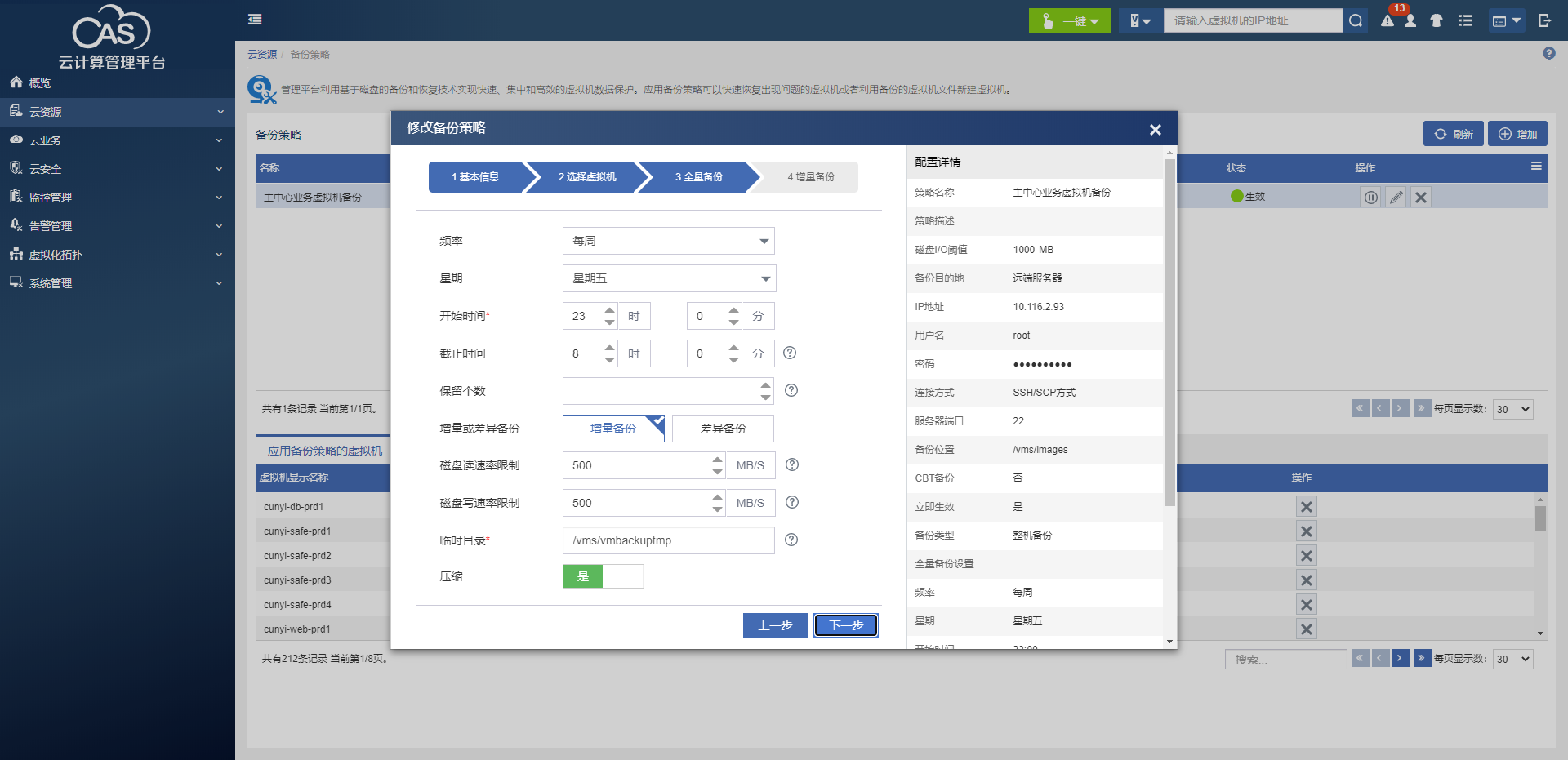This screenshot has height=760, width=1568.
Task: Go to next page of VM list
Action: [1401, 658]
